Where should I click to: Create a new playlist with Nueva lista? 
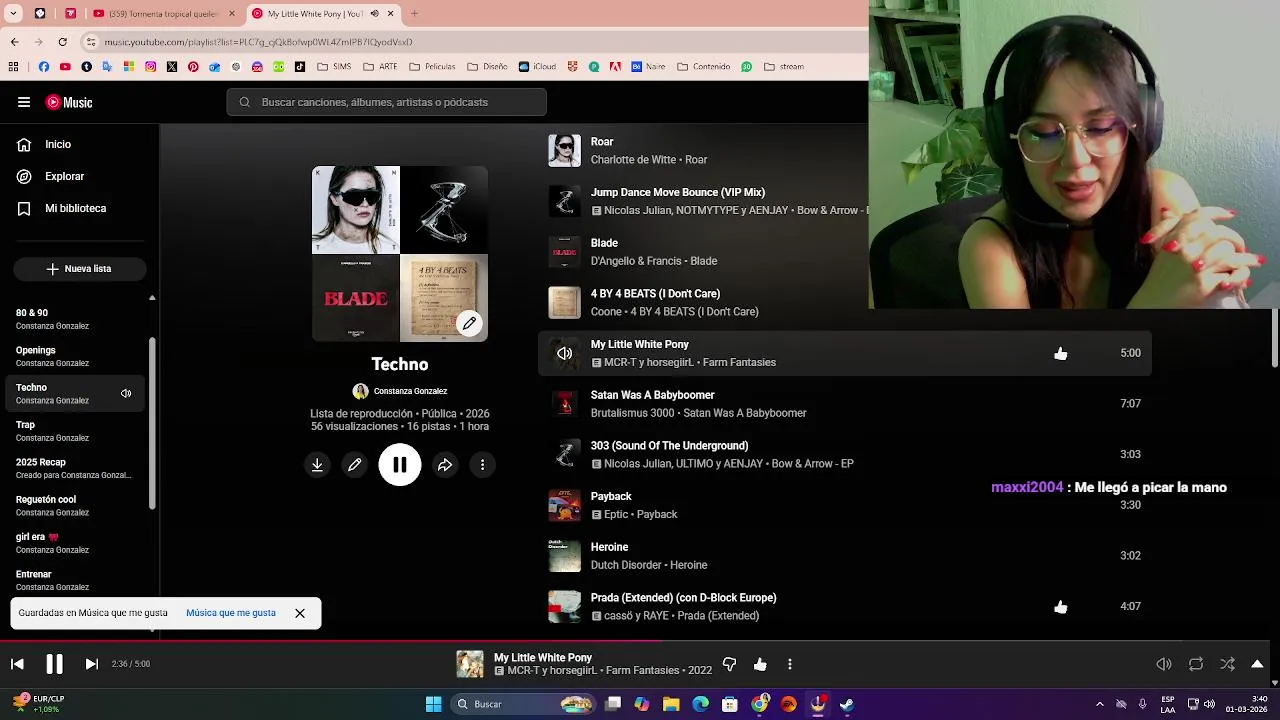(x=79, y=269)
